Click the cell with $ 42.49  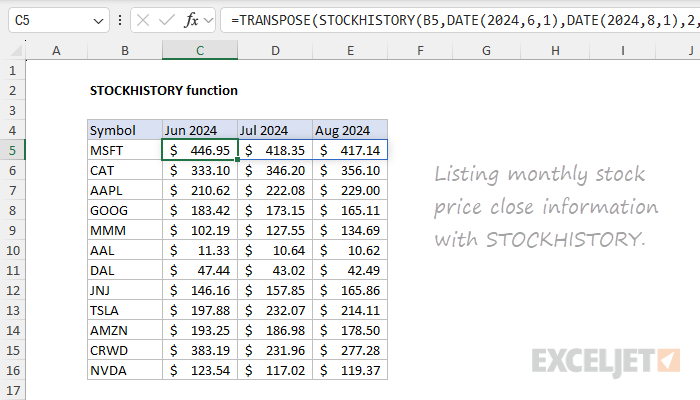point(350,271)
